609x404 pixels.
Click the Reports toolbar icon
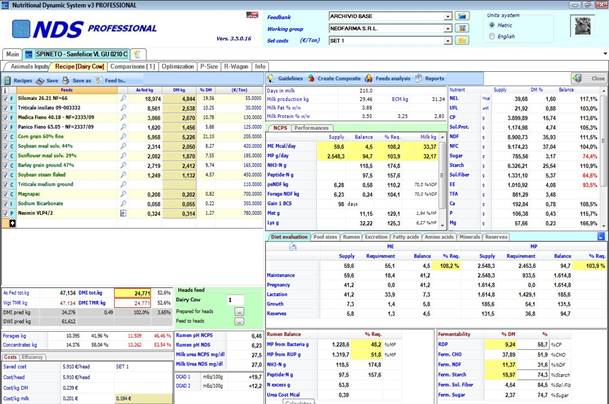pyautogui.click(x=419, y=78)
